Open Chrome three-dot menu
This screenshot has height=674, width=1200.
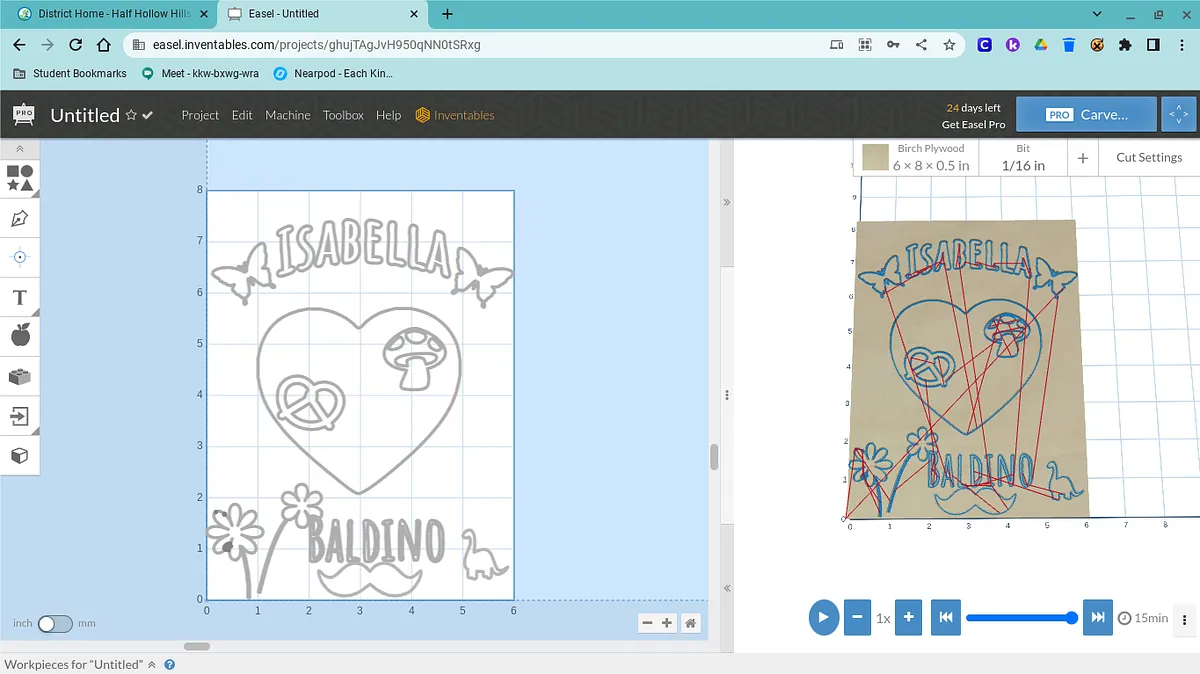click(1181, 45)
